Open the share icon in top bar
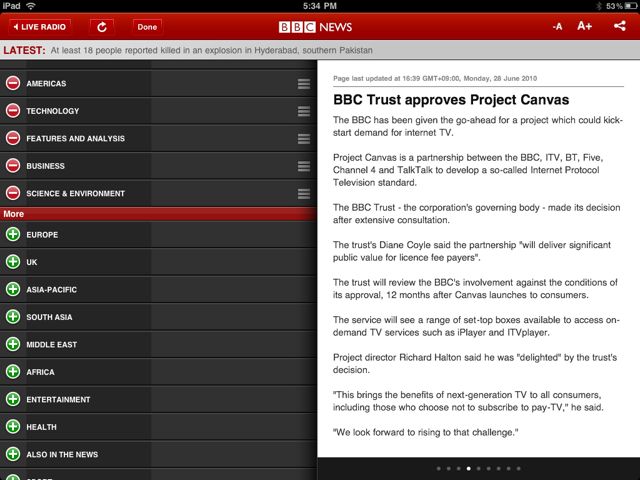This screenshot has height=480, width=640. point(620,26)
